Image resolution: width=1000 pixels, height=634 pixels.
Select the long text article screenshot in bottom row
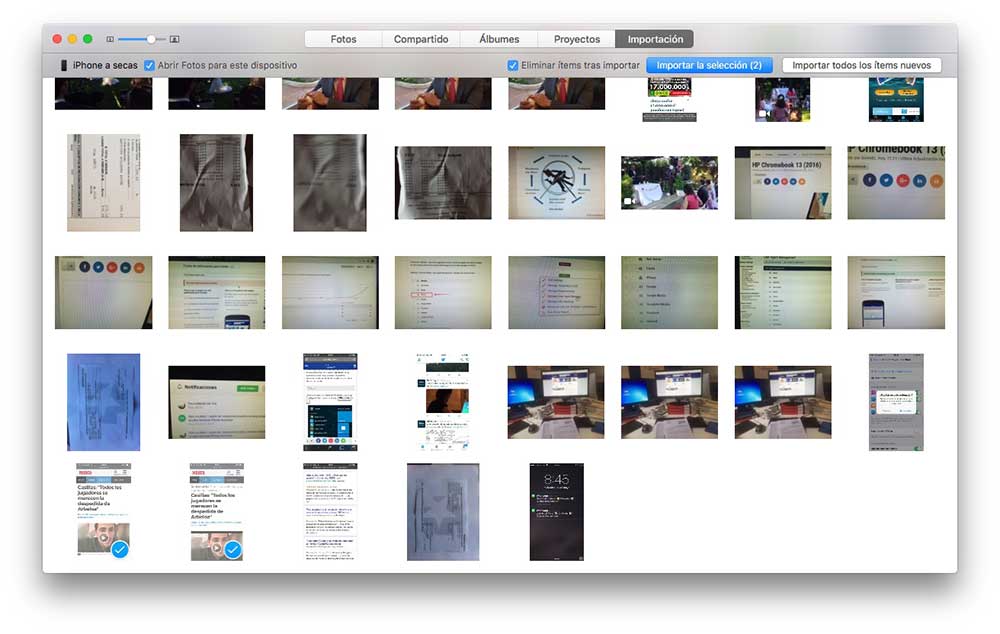click(330, 512)
